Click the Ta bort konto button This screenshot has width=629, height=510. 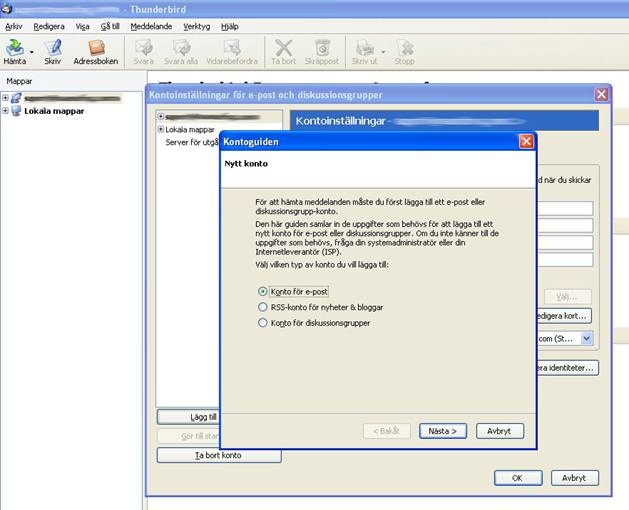click(x=218, y=455)
